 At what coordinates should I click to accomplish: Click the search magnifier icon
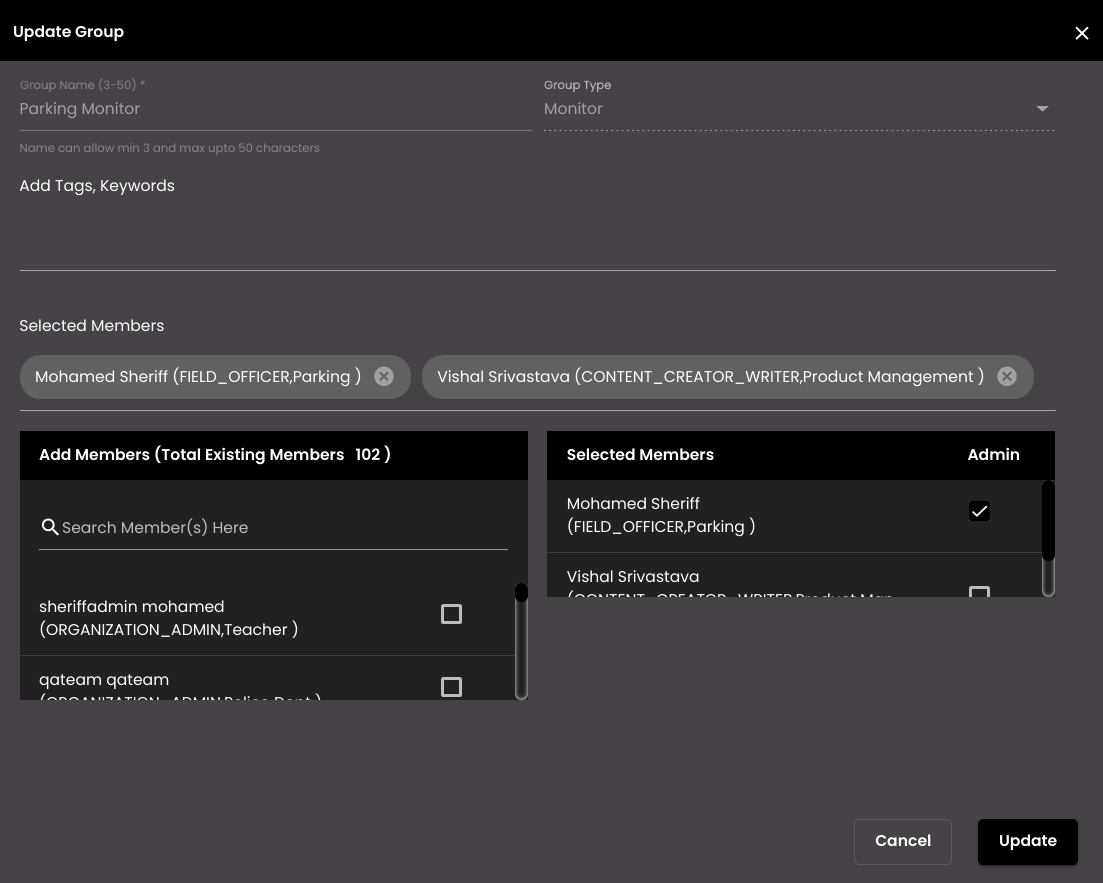[49, 526]
